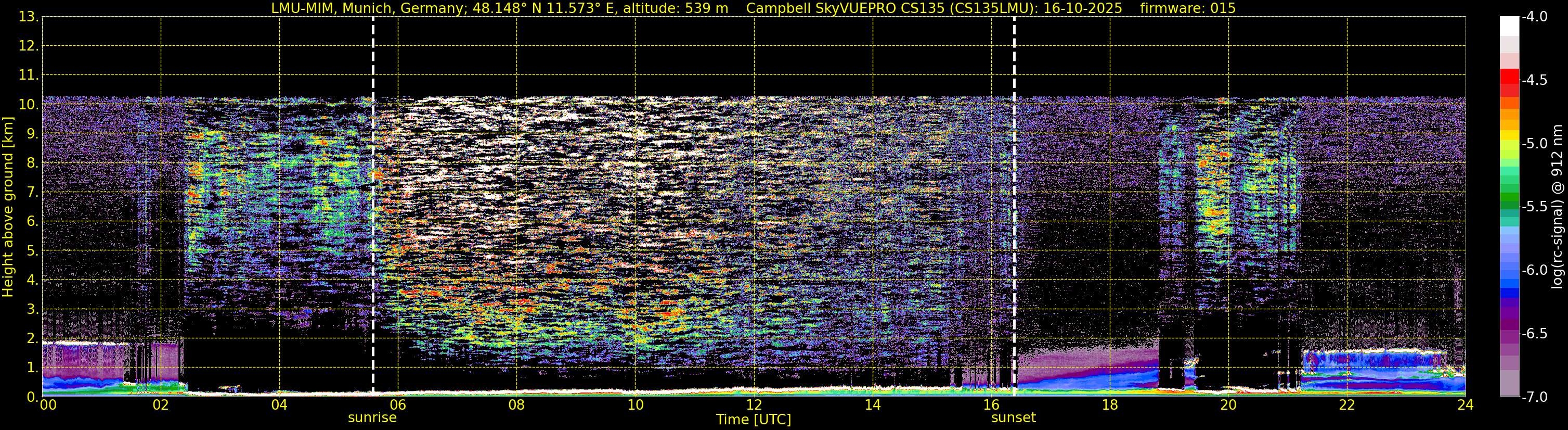1568x430 pixels.
Task: Click the green segment of the colorbar
Action: coord(1510,197)
